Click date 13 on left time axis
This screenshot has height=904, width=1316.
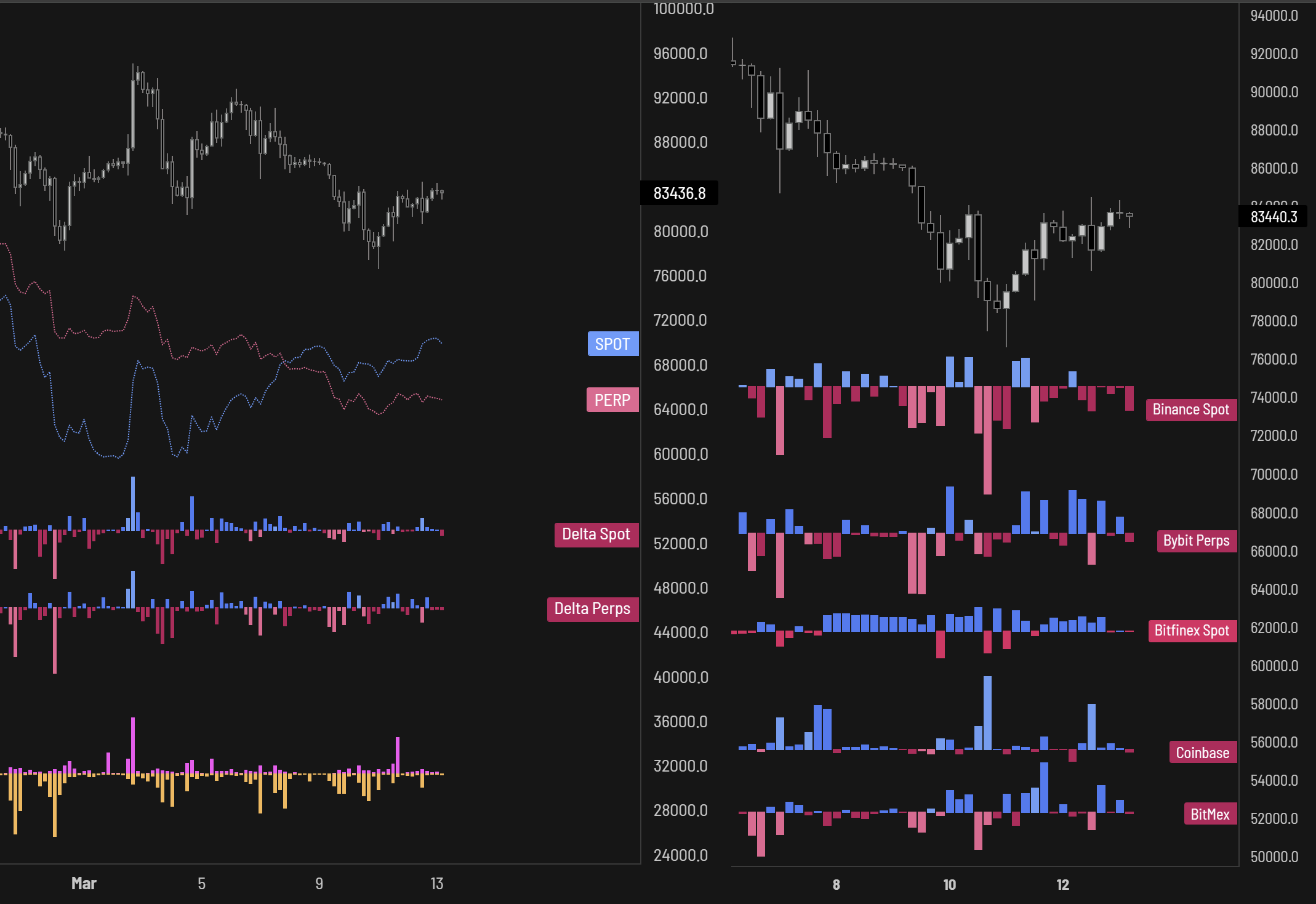(x=436, y=883)
